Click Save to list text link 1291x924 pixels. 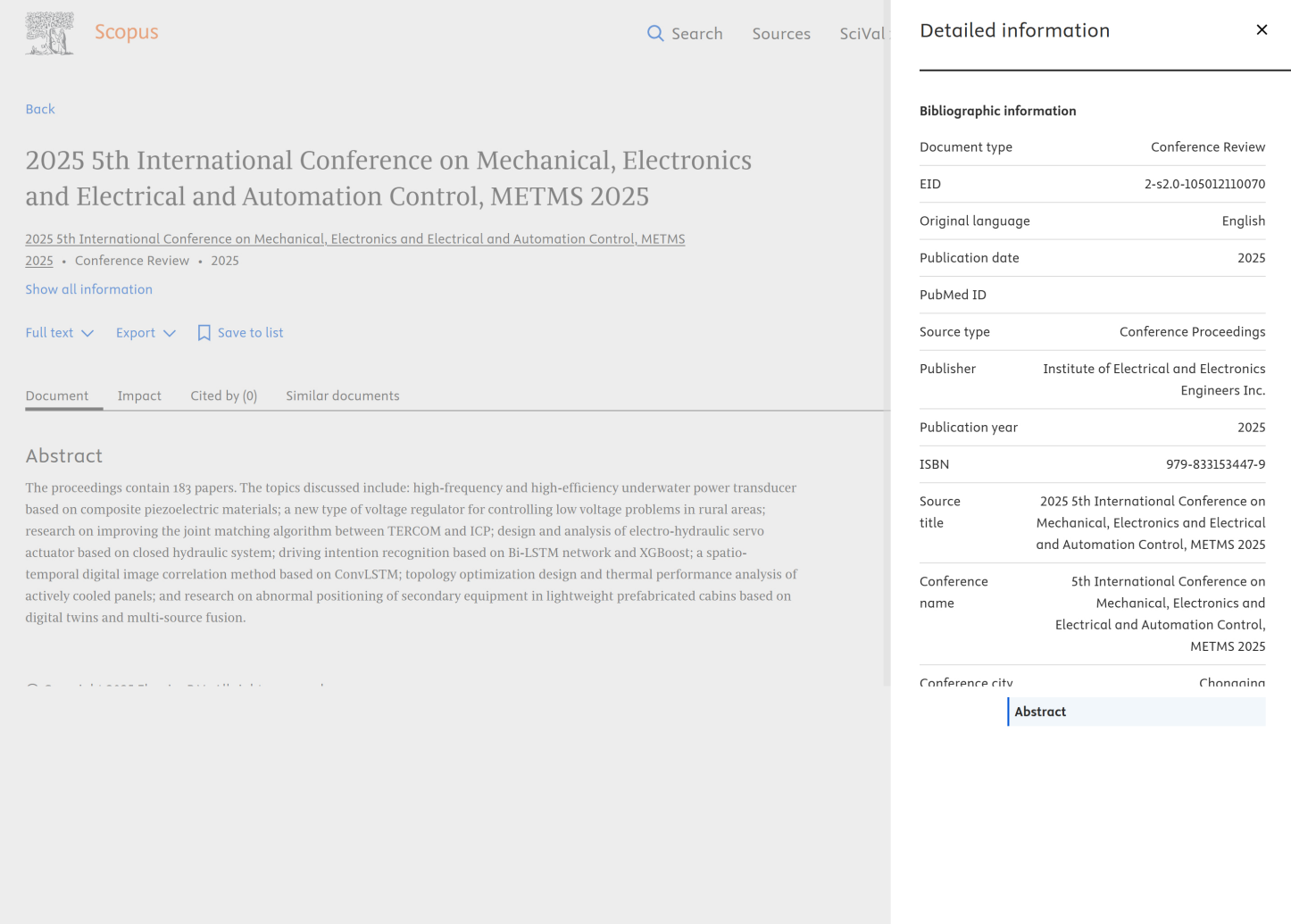pyautogui.click(x=250, y=333)
